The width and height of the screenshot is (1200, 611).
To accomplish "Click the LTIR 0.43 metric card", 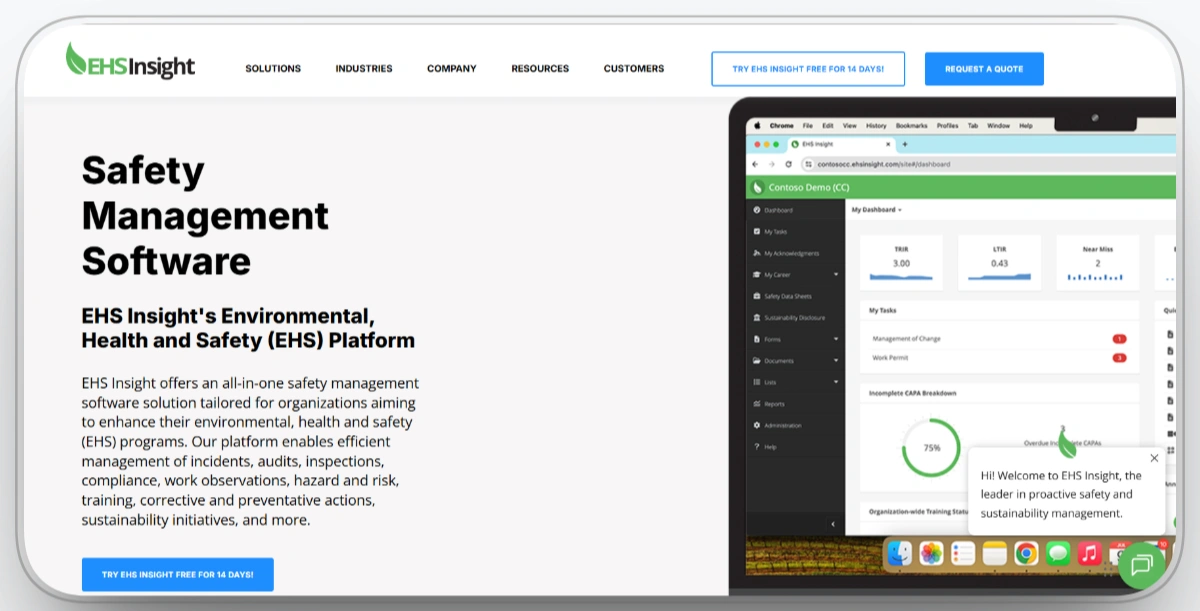I will point(999,263).
